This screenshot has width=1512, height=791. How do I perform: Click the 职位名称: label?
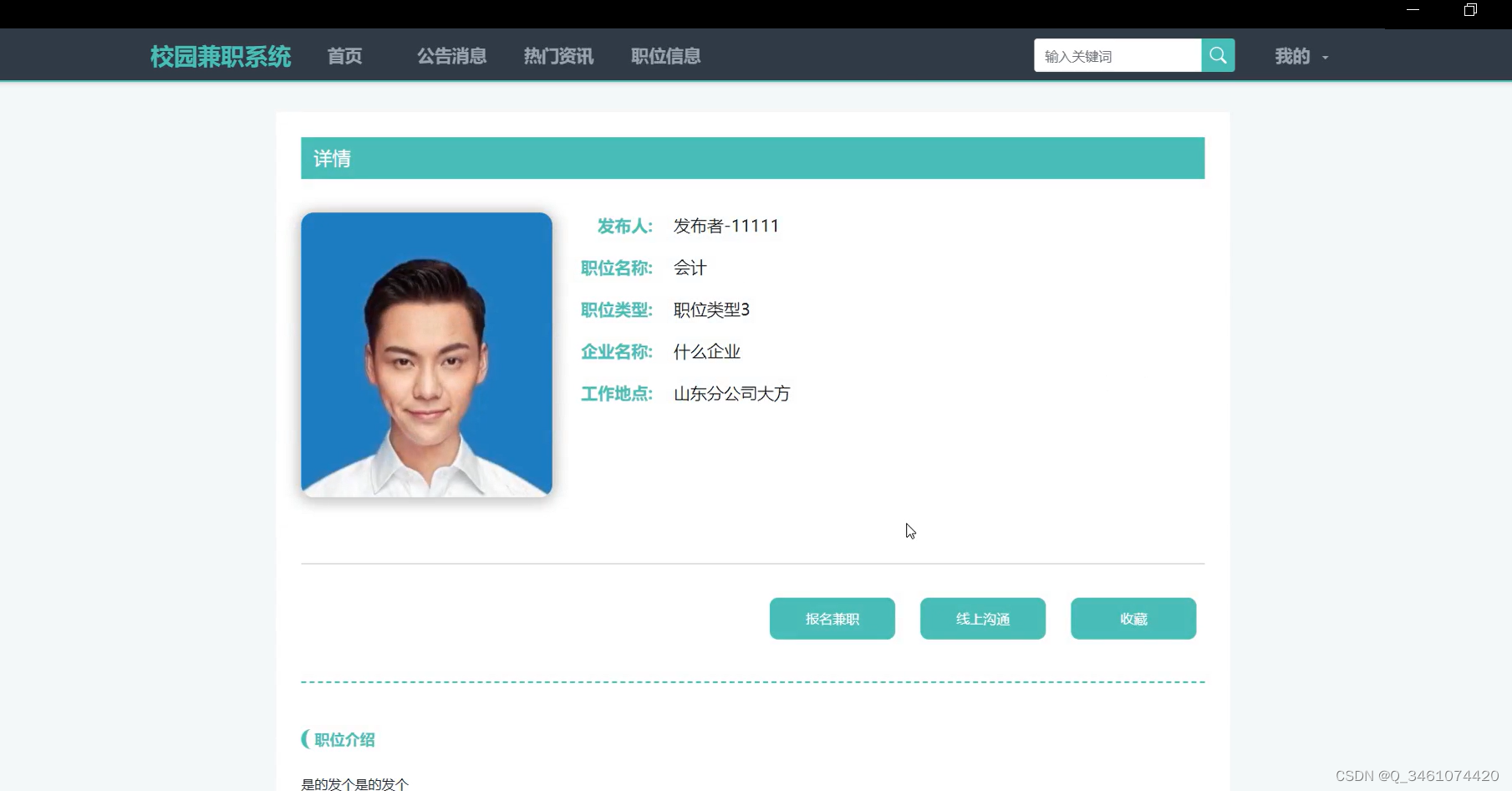pos(617,268)
